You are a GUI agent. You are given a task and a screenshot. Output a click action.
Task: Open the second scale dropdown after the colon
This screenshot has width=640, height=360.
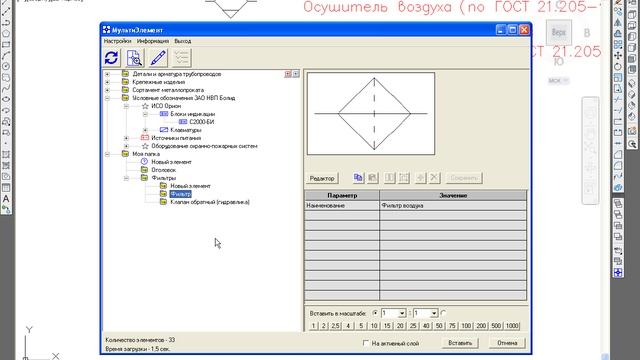(x=434, y=313)
